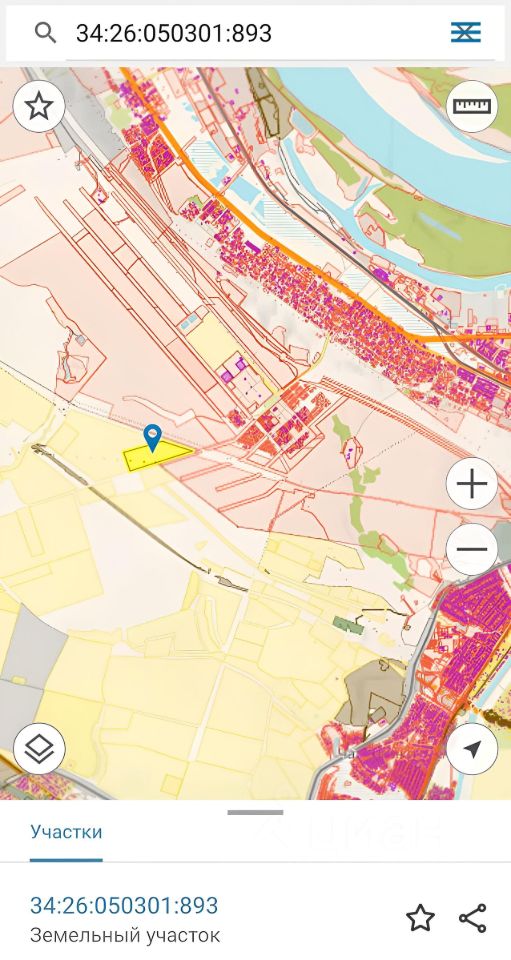
Task: Open the map layers selector
Action: click(x=39, y=748)
